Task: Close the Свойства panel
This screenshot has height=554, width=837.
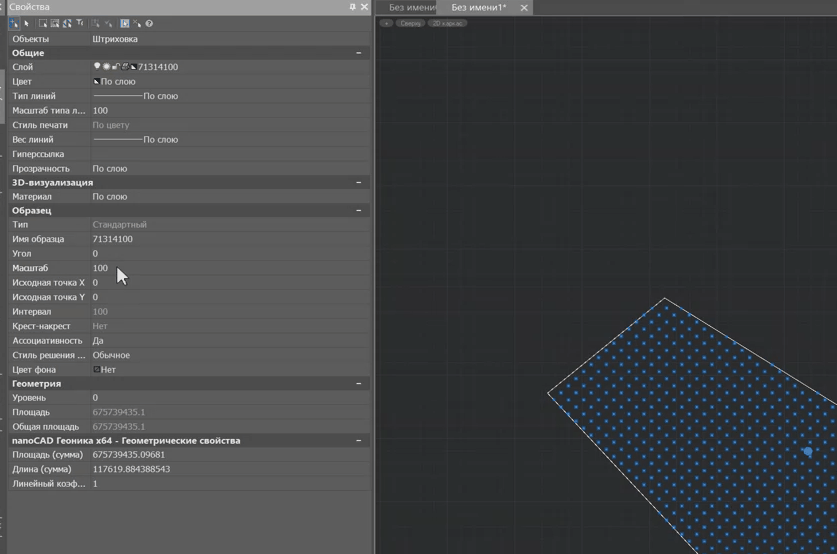Action: (364, 7)
